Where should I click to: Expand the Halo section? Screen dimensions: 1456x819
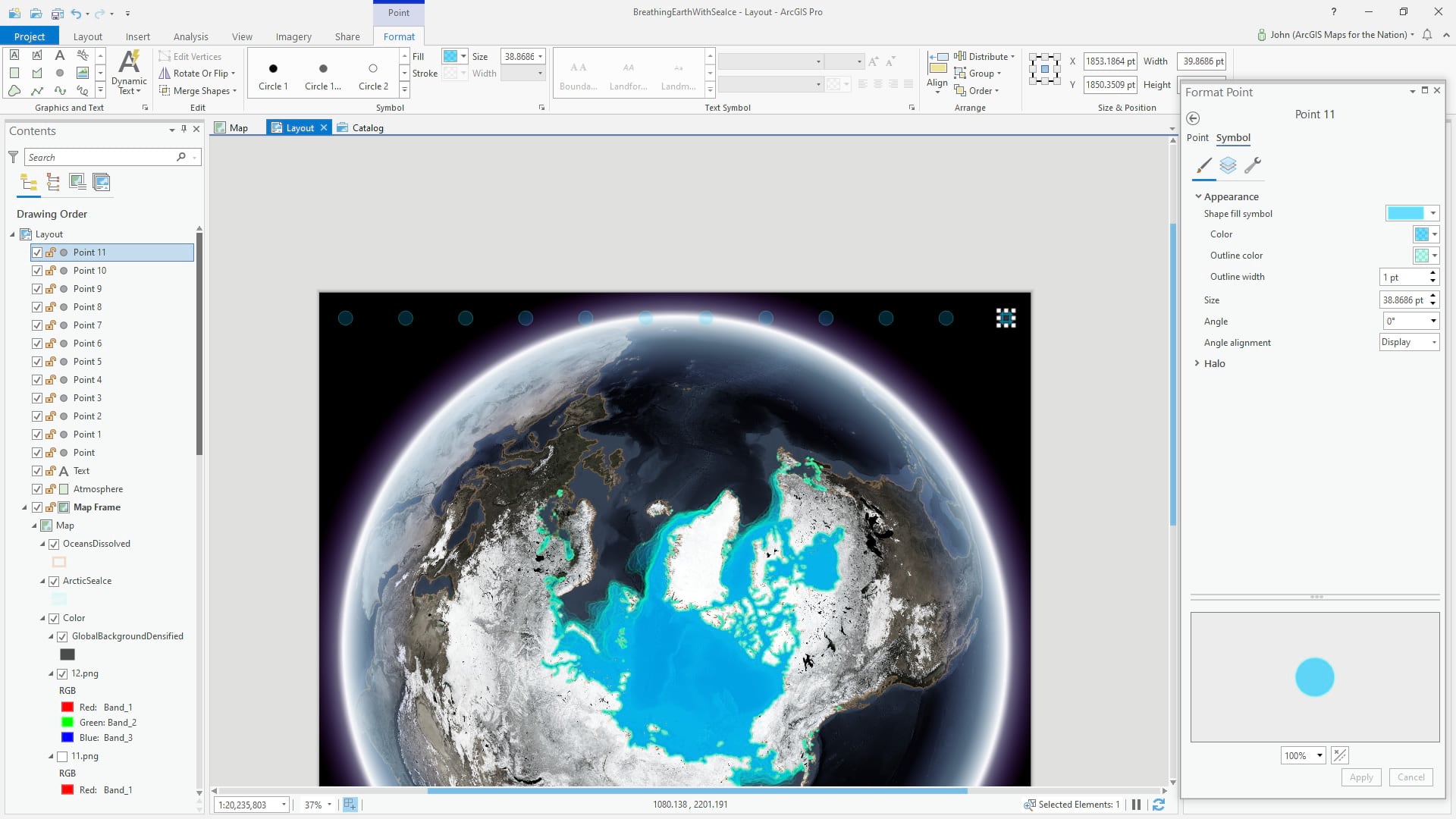[1197, 363]
